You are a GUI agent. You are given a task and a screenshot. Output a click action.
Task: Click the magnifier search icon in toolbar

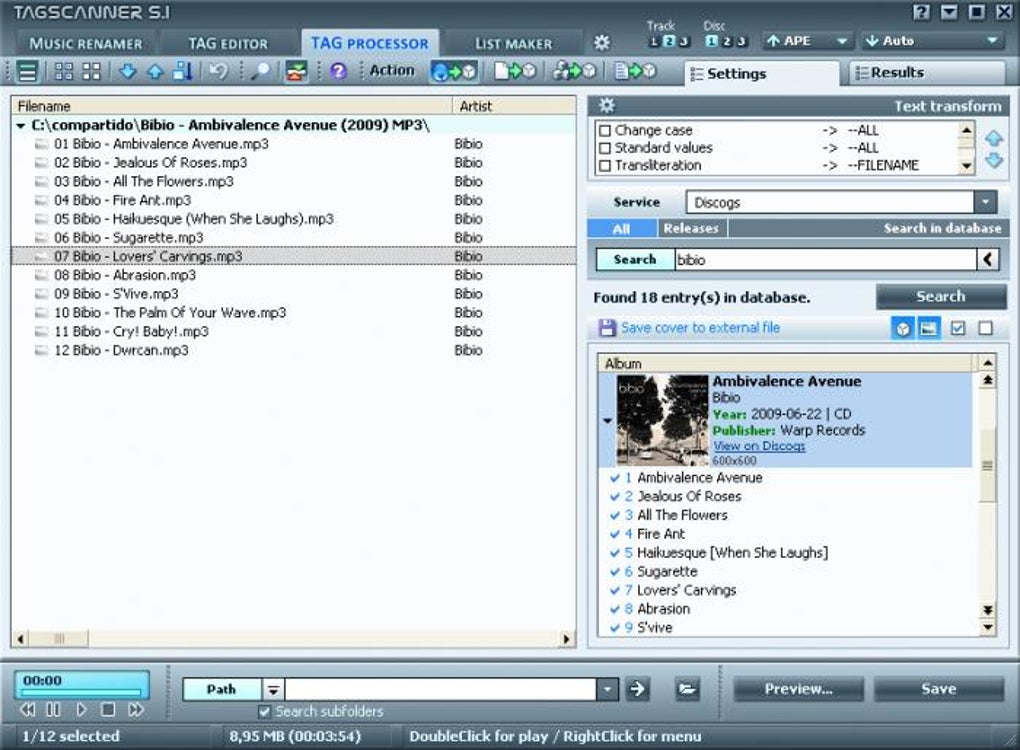[260, 71]
